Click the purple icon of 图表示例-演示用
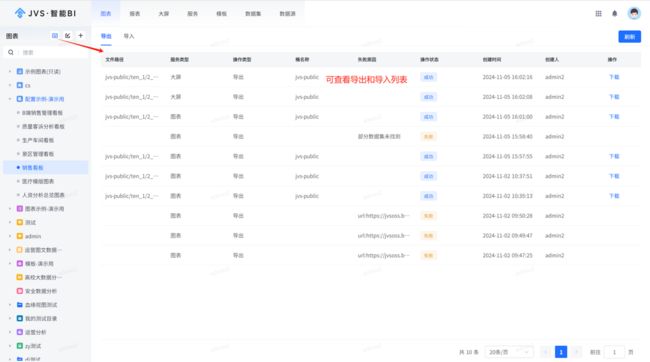The height and width of the screenshot is (362, 650). point(19,209)
